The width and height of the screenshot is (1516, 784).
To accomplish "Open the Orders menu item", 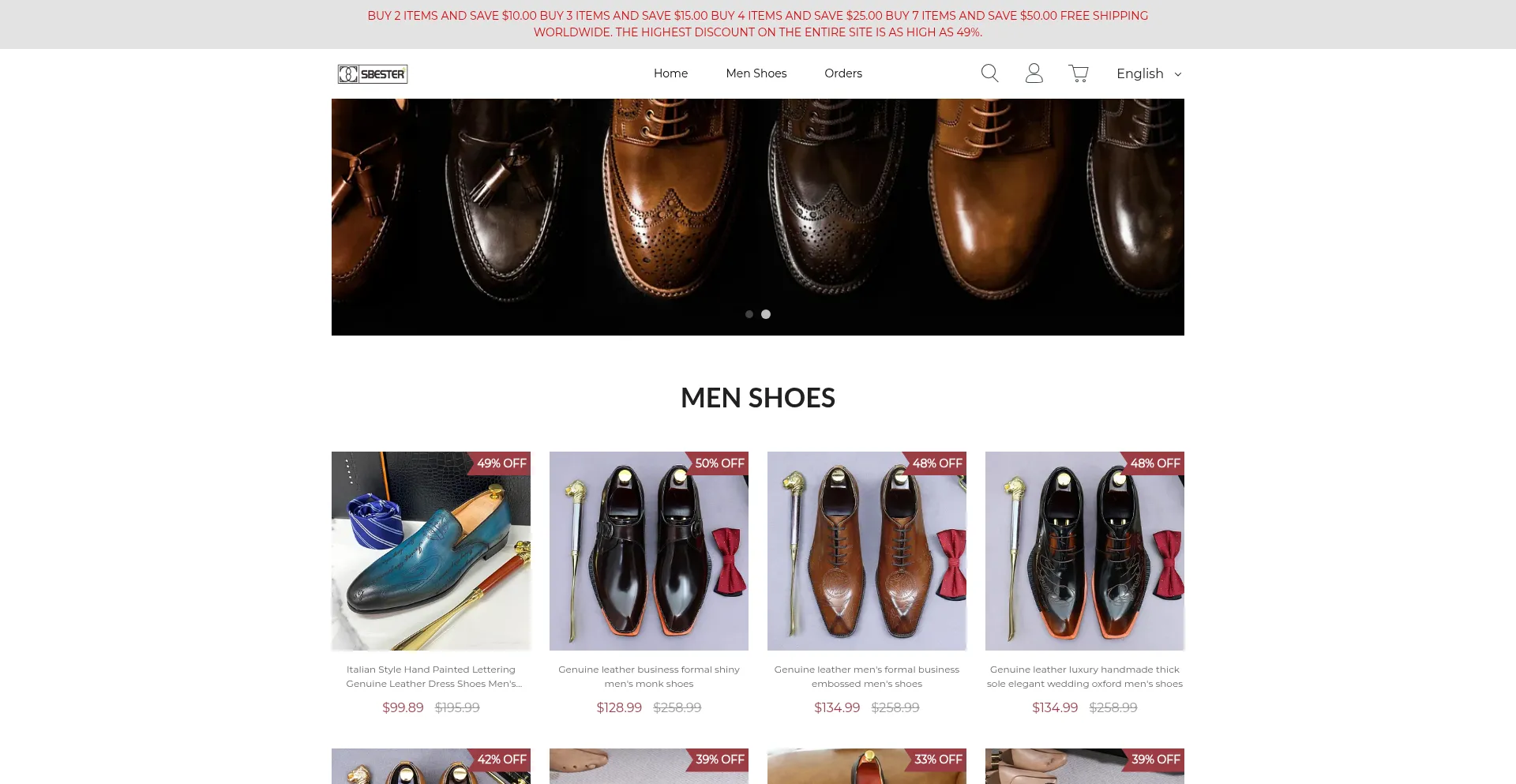I will [843, 73].
